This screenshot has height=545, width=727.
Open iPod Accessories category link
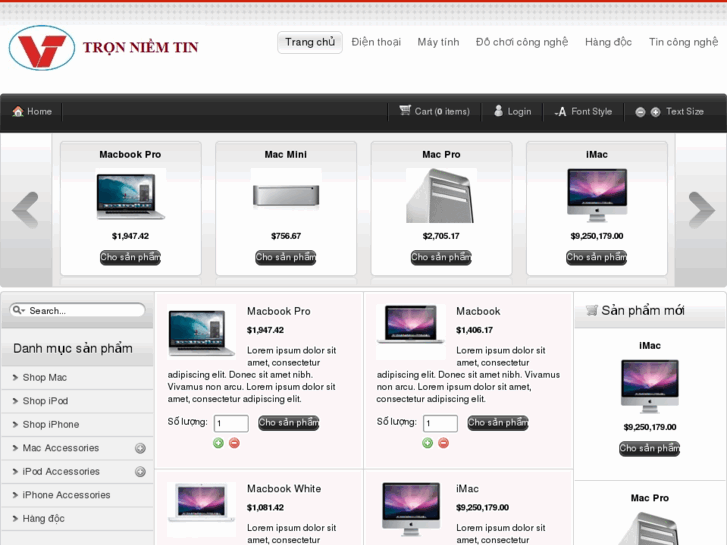coord(61,472)
